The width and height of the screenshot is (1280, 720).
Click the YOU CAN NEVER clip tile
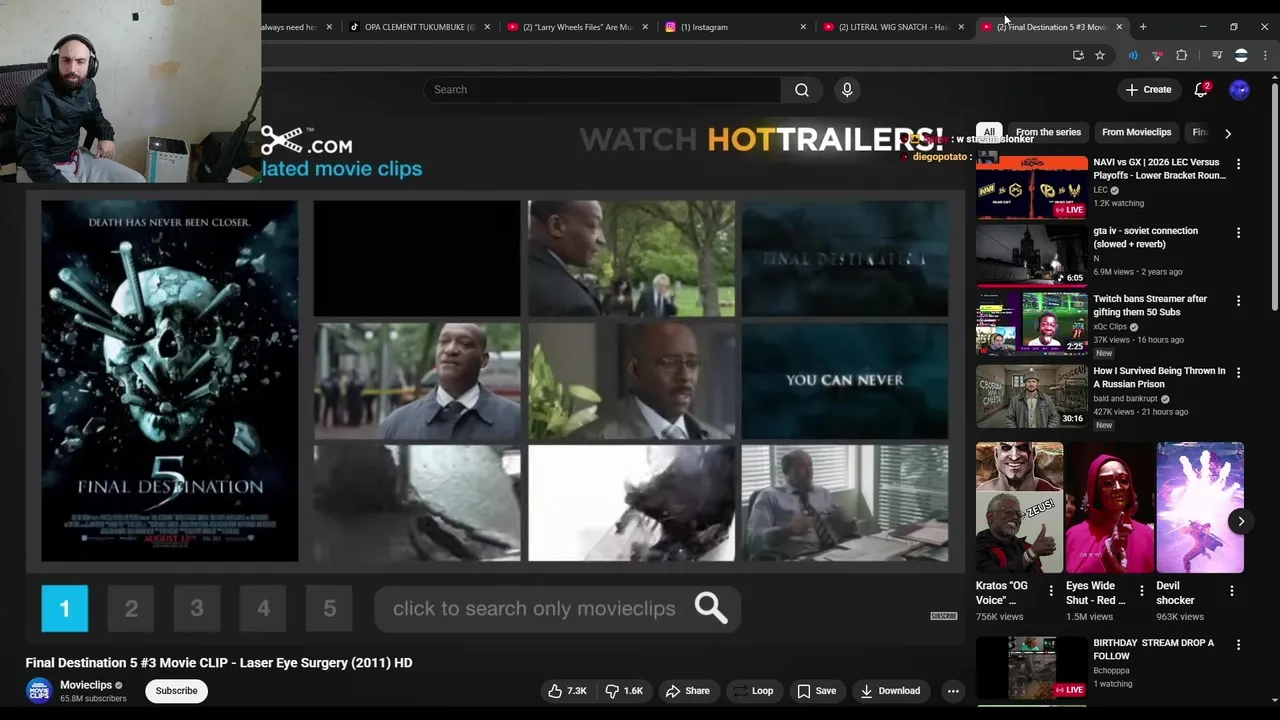[x=845, y=381]
